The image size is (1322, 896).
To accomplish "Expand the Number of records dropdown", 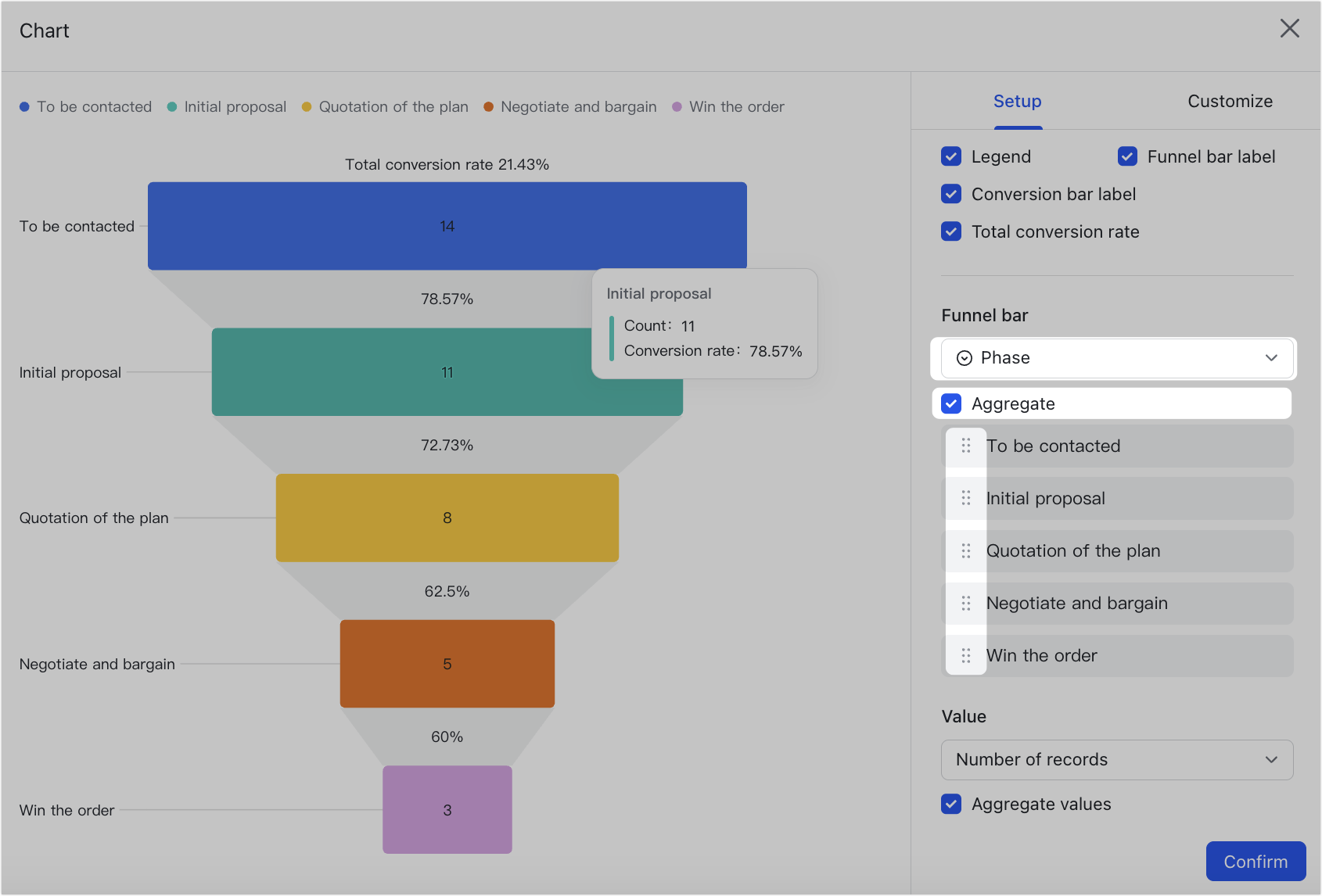I will click(x=1117, y=760).
